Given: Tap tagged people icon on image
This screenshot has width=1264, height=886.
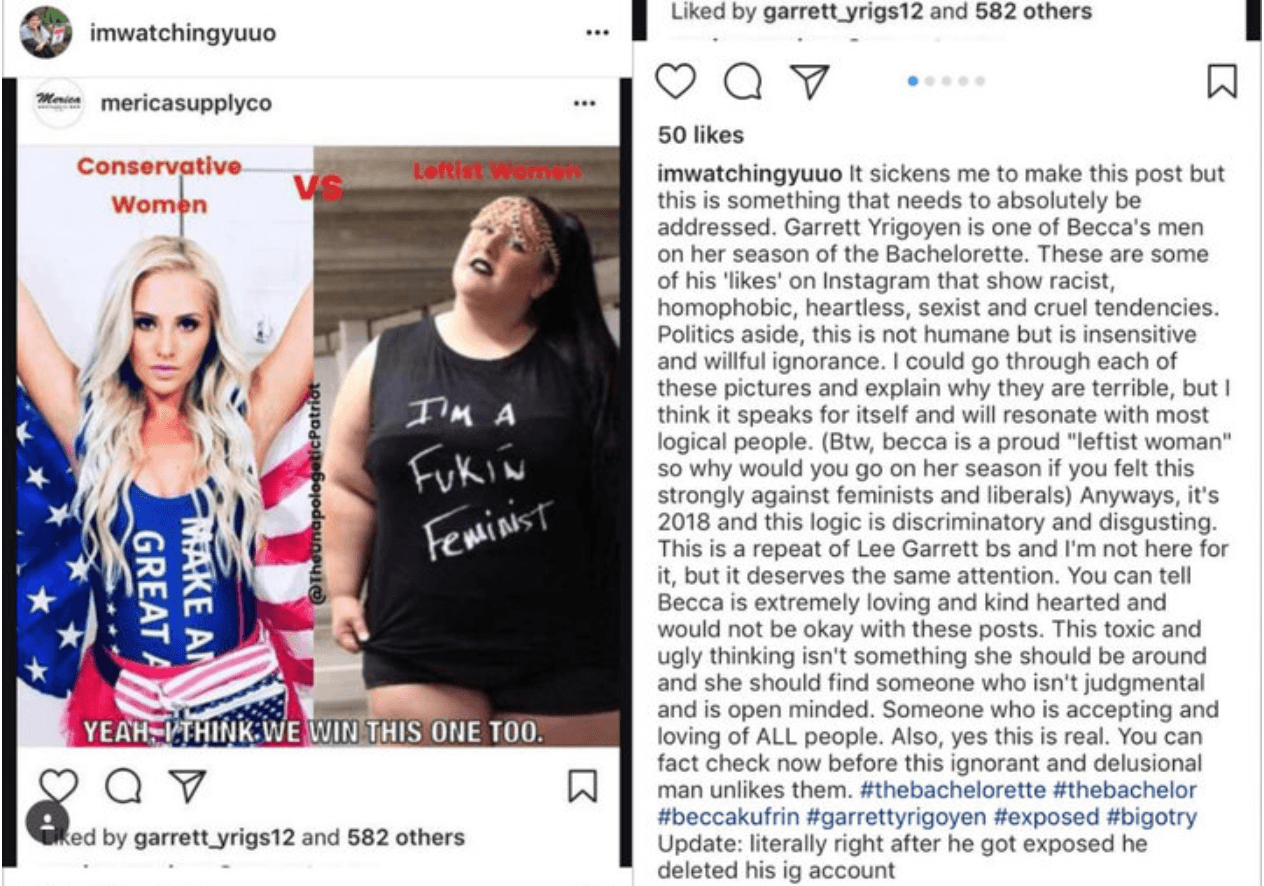Looking at the screenshot, I should point(47,823).
